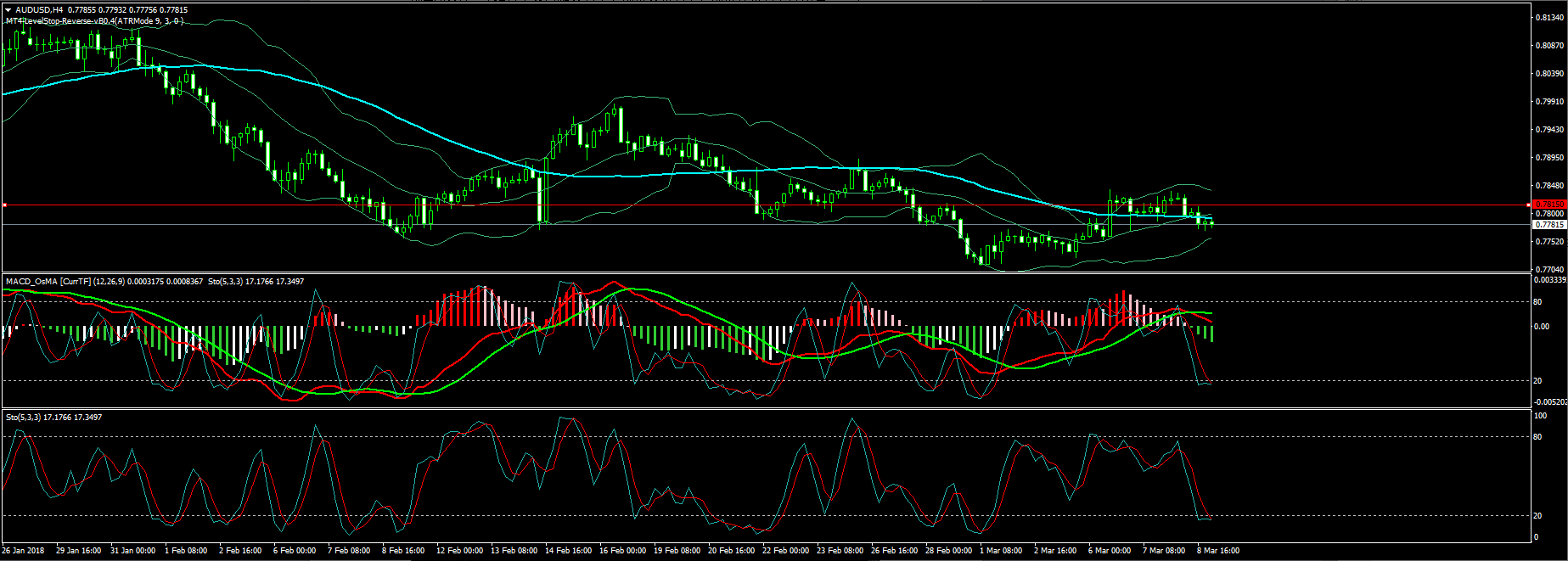Click the 0.79910 price scale label
Screen dimensions: 1568x561
coord(1549,102)
